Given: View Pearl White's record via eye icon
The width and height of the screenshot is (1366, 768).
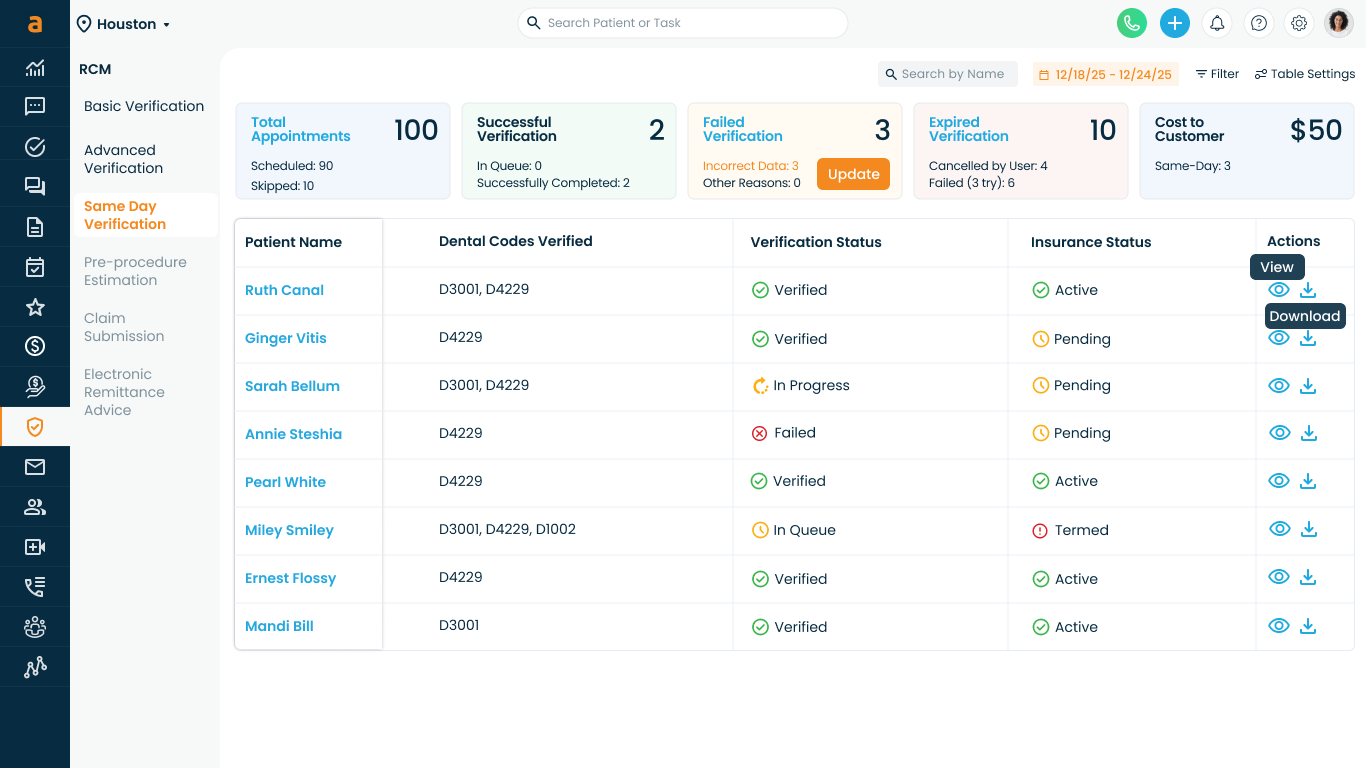Looking at the screenshot, I should (1279, 481).
